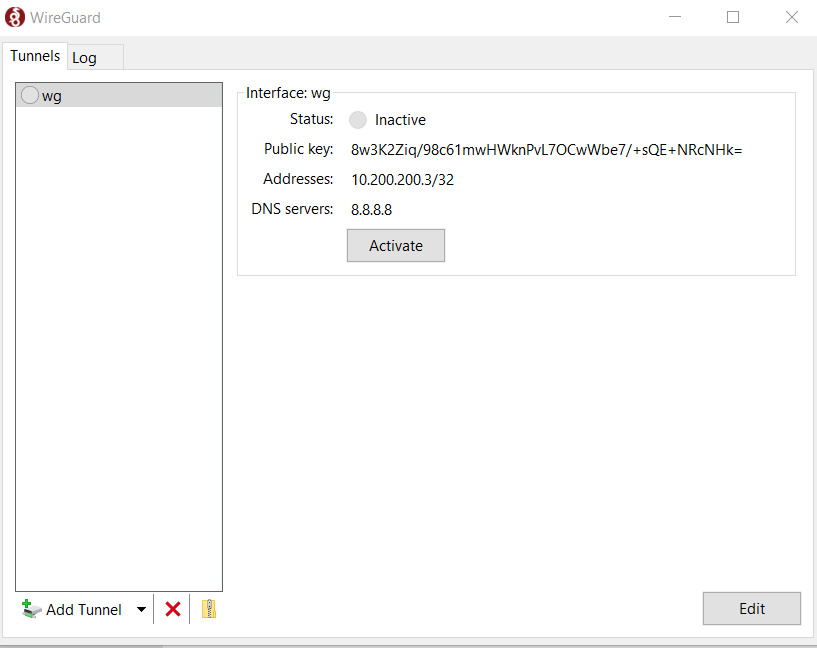This screenshot has width=817, height=648.
Task: Click the tunnel icon on the Add Tunnel button
Action: 31,609
